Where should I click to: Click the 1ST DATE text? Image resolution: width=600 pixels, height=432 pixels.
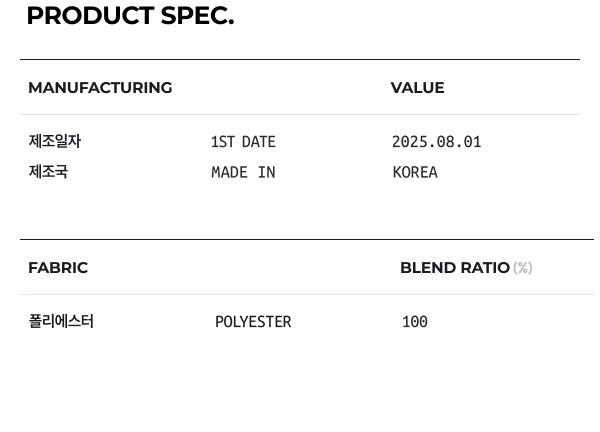coord(243,142)
